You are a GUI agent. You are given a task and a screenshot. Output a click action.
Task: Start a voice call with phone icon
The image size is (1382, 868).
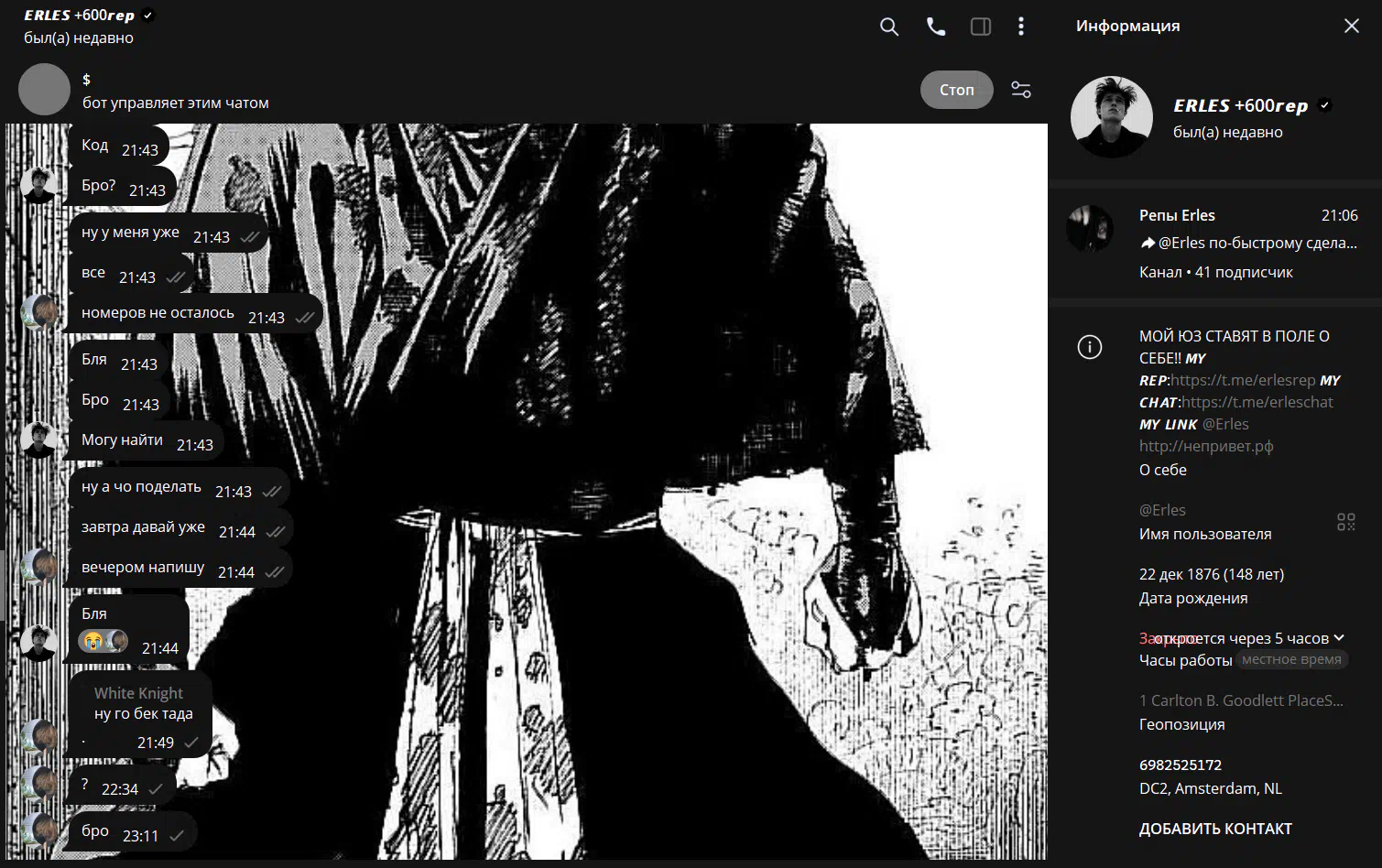point(935,27)
